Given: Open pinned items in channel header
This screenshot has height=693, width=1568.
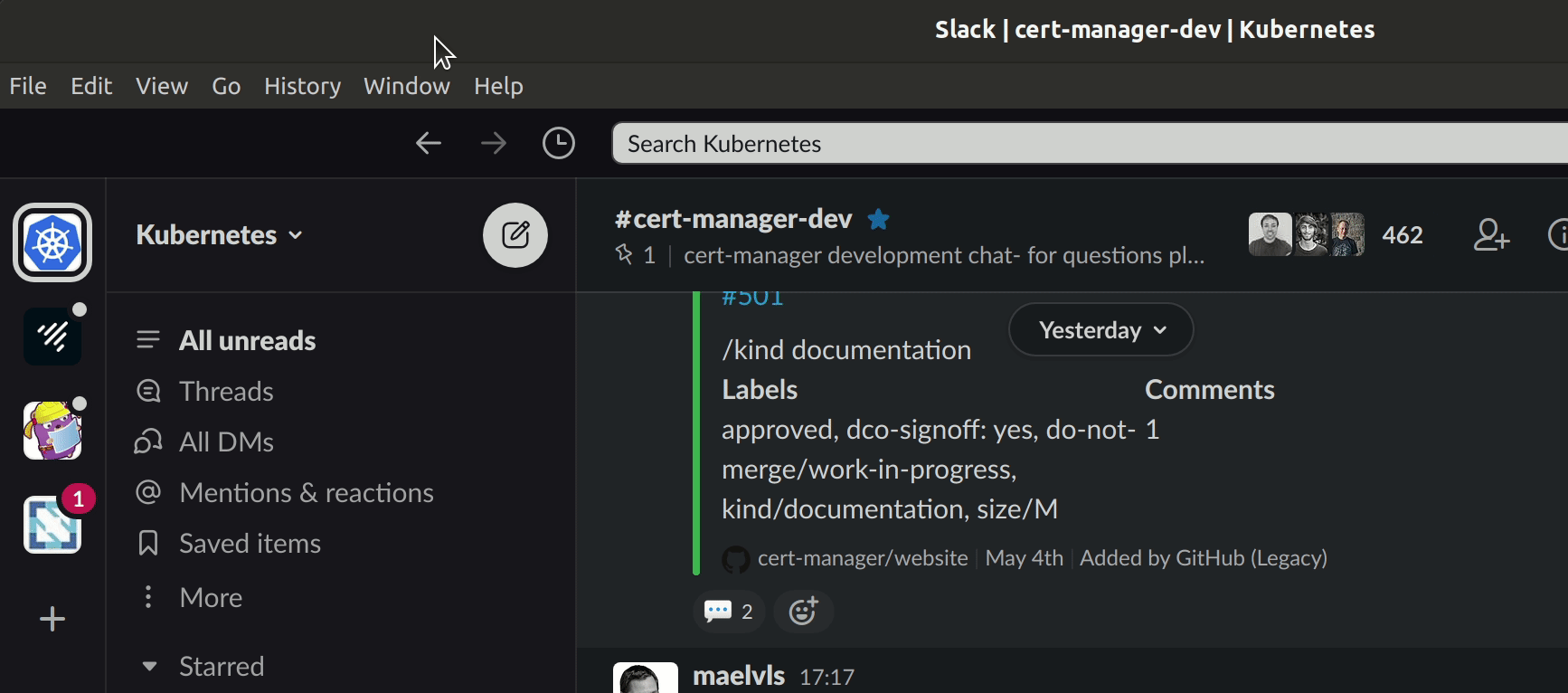Looking at the screenshot, I should point(636,256).
